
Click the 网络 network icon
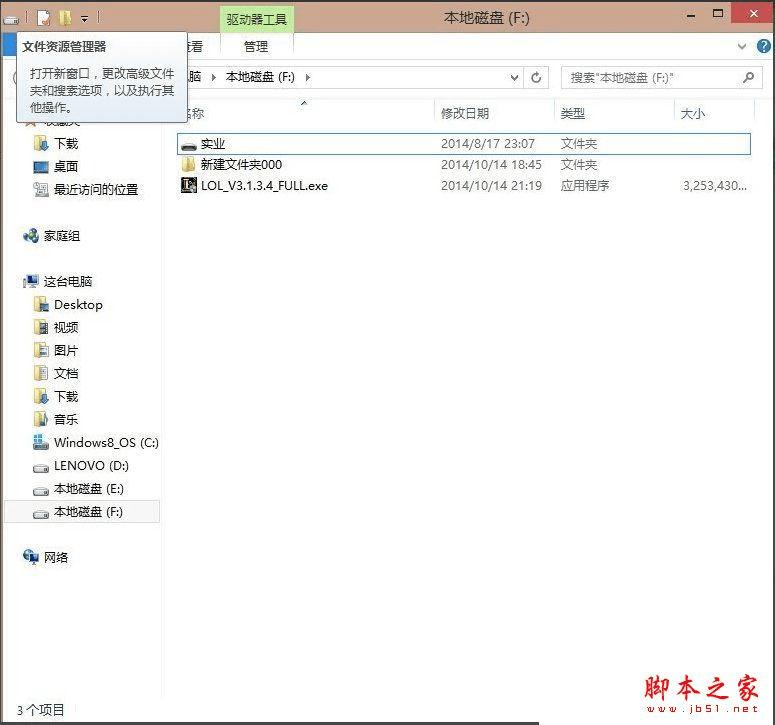click(31, 557)
